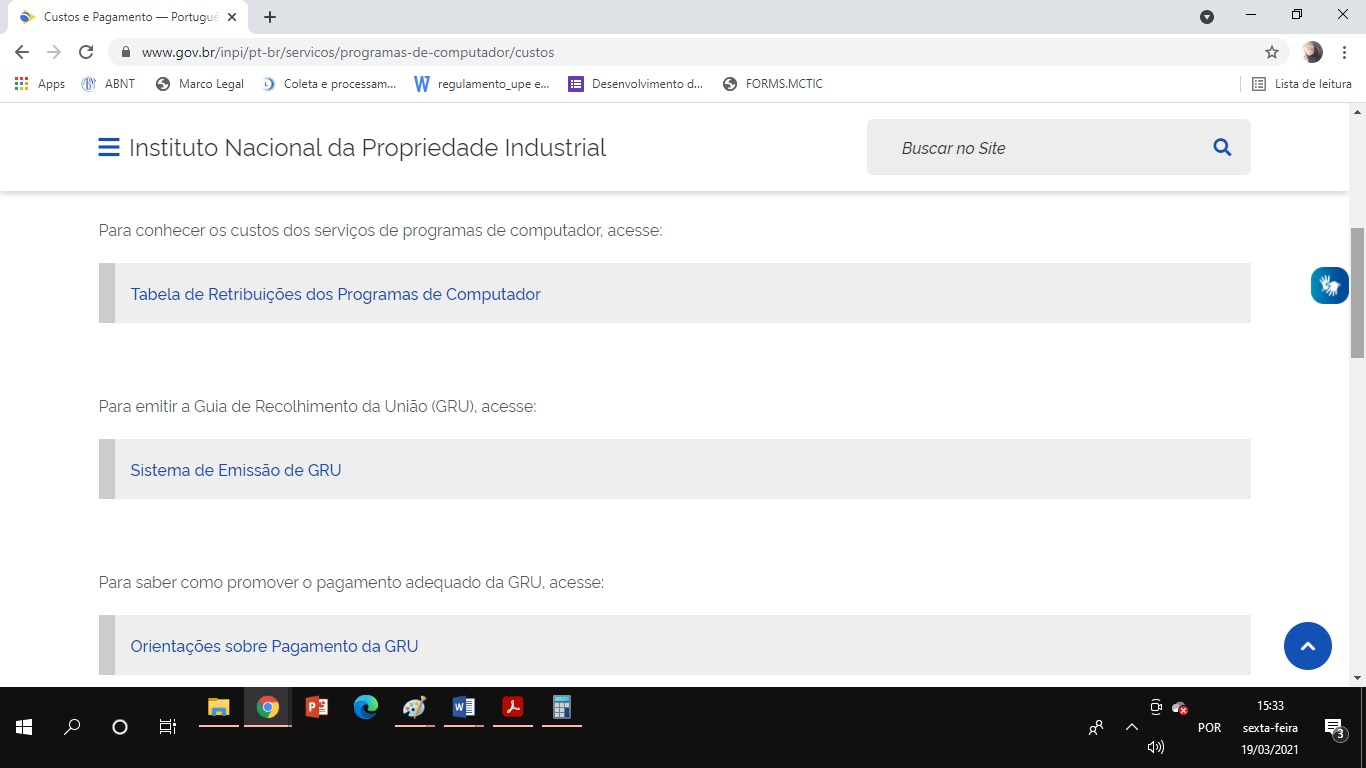This screenshot has width=1366, height=768.
Task: Open FORMS.MCTIC bookmark
Action: pos(773,84)
